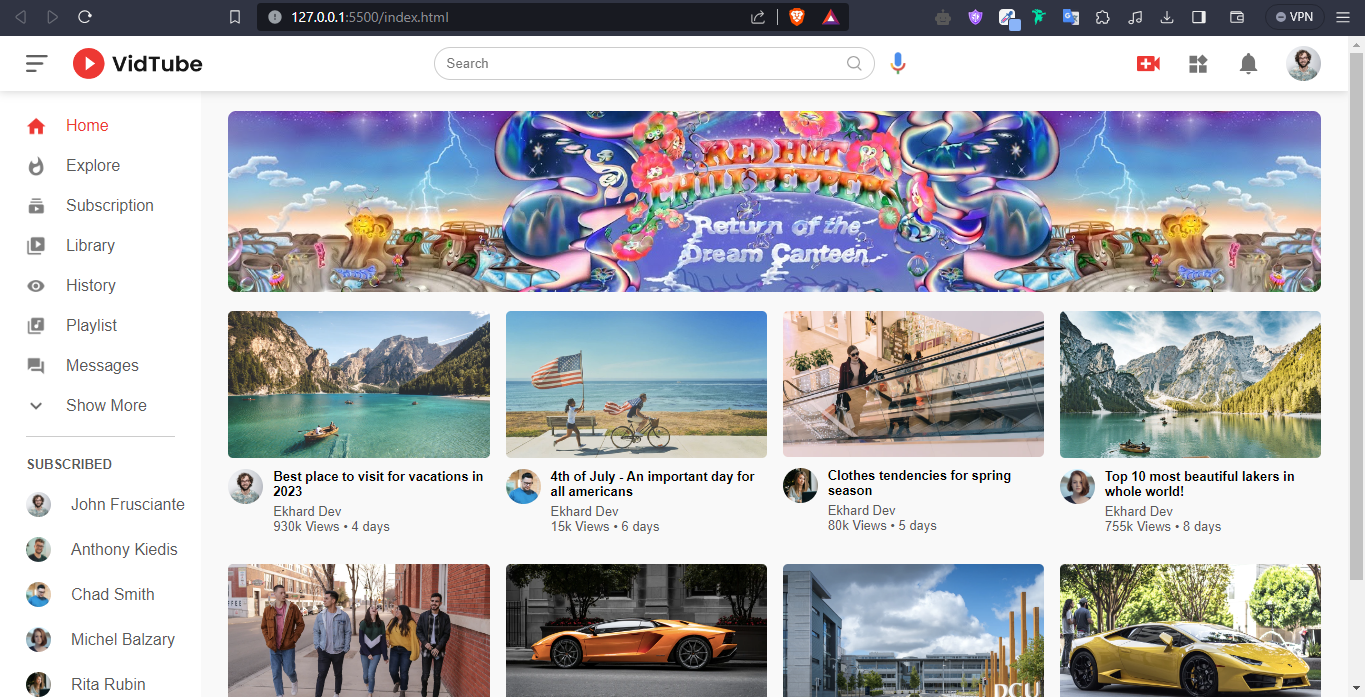Open Subscription in the sidebar menu
This screenshot has width=1365, height=697.
tap(110, 205)
